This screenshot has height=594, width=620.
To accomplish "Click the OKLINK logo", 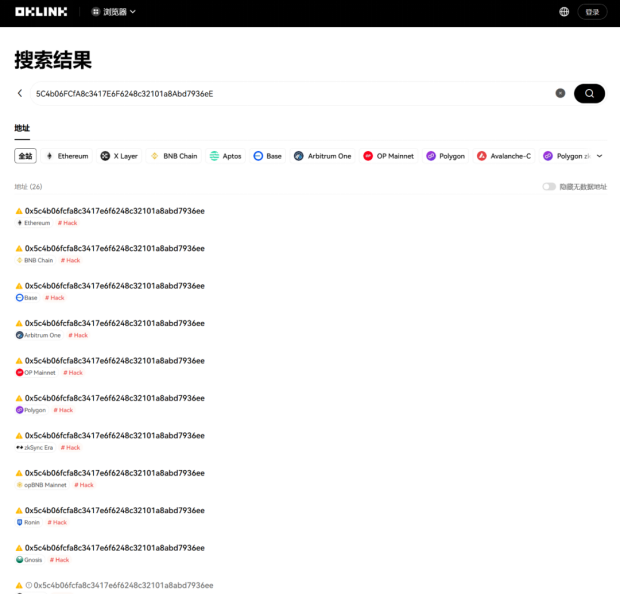I will pos(41,12).
